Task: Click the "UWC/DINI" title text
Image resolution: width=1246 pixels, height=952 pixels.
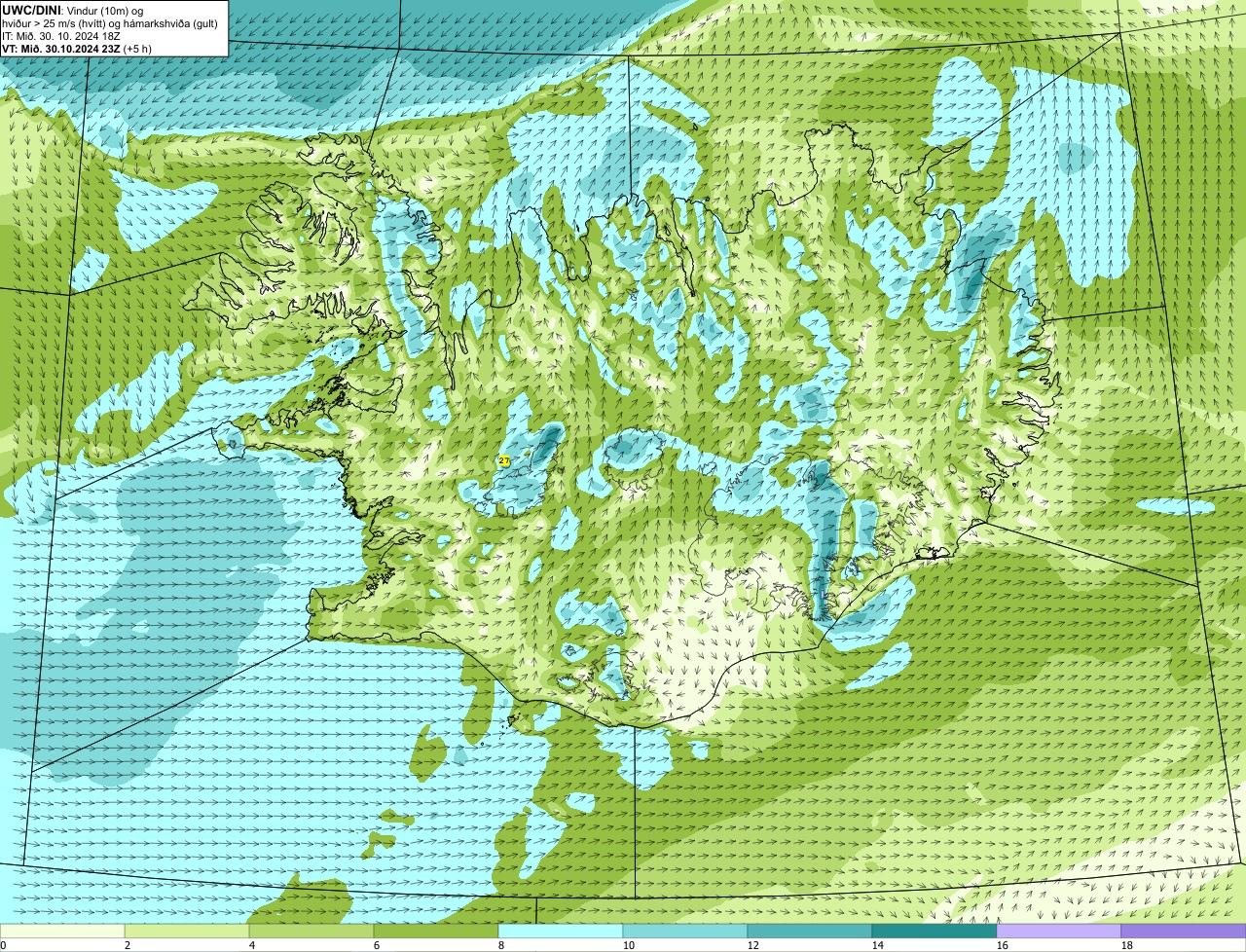Action: point(31,10)
